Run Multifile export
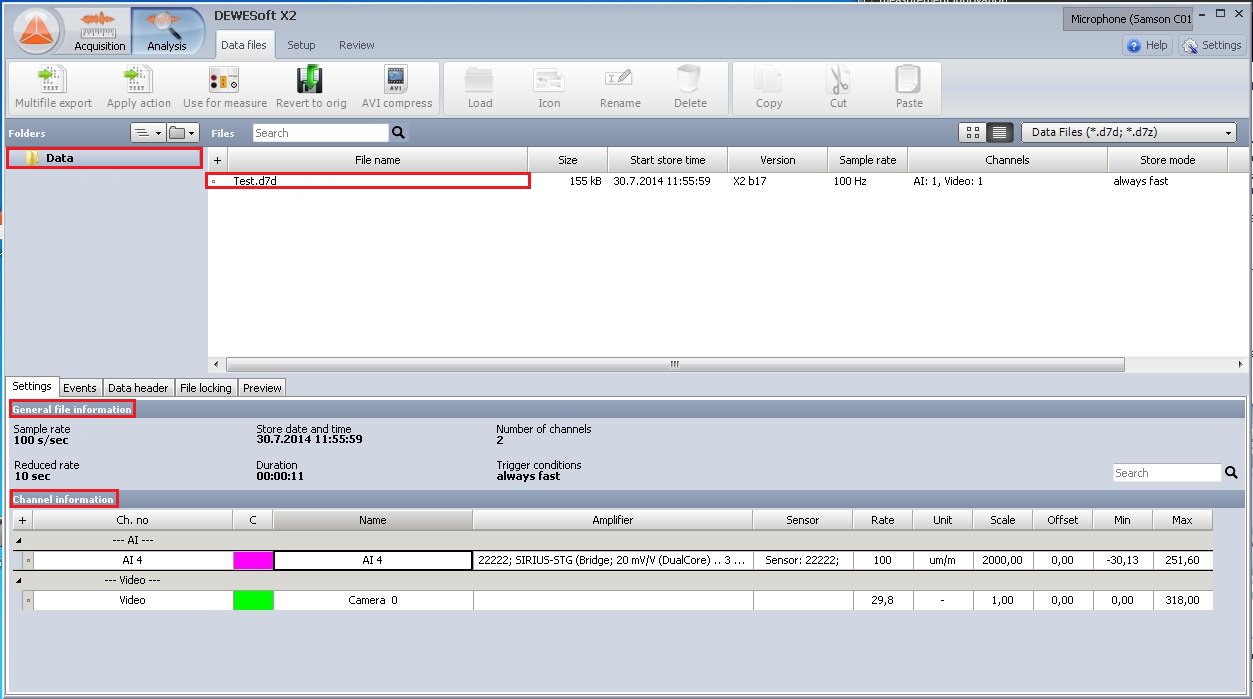 (53, 88)
